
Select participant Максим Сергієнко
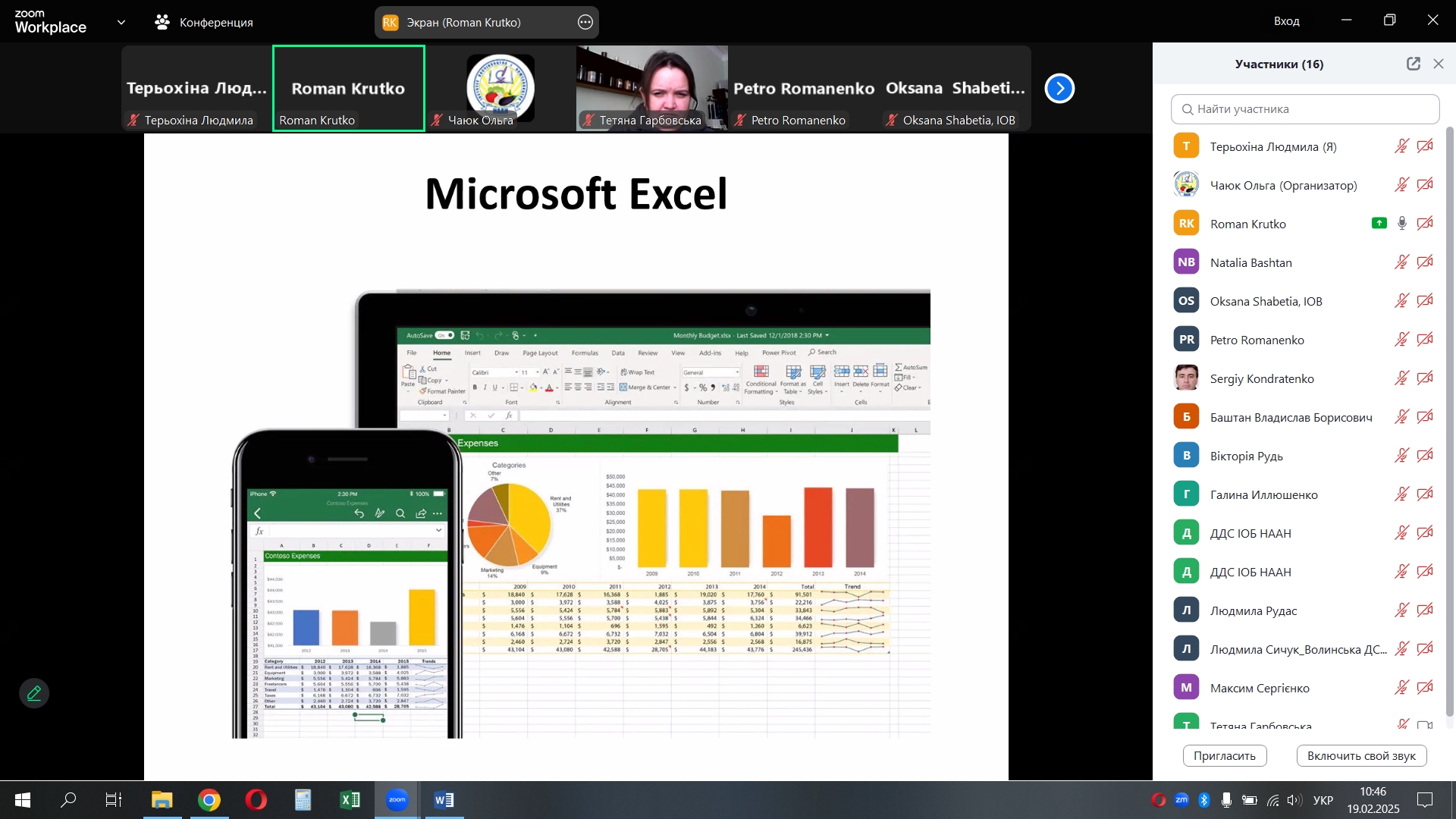coord(1304,688)
